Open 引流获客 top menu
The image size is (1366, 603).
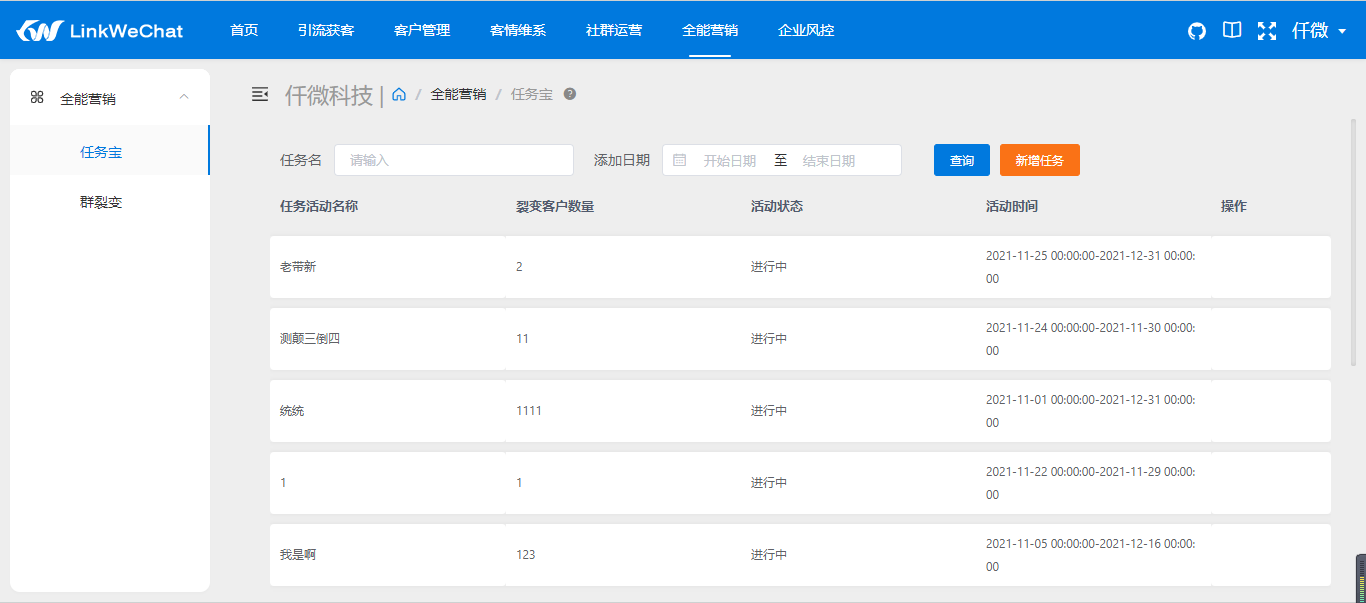coord(326,30)
